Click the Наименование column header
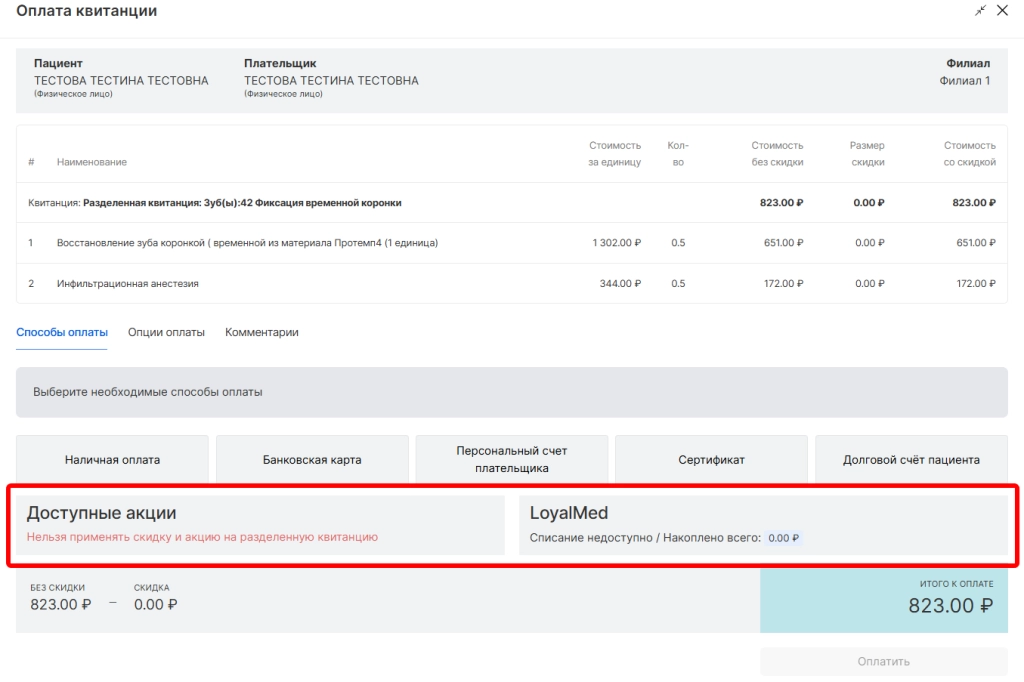The width and height of the screenshot is (1024, 682). pyautogui.click(x=92, y=162)
